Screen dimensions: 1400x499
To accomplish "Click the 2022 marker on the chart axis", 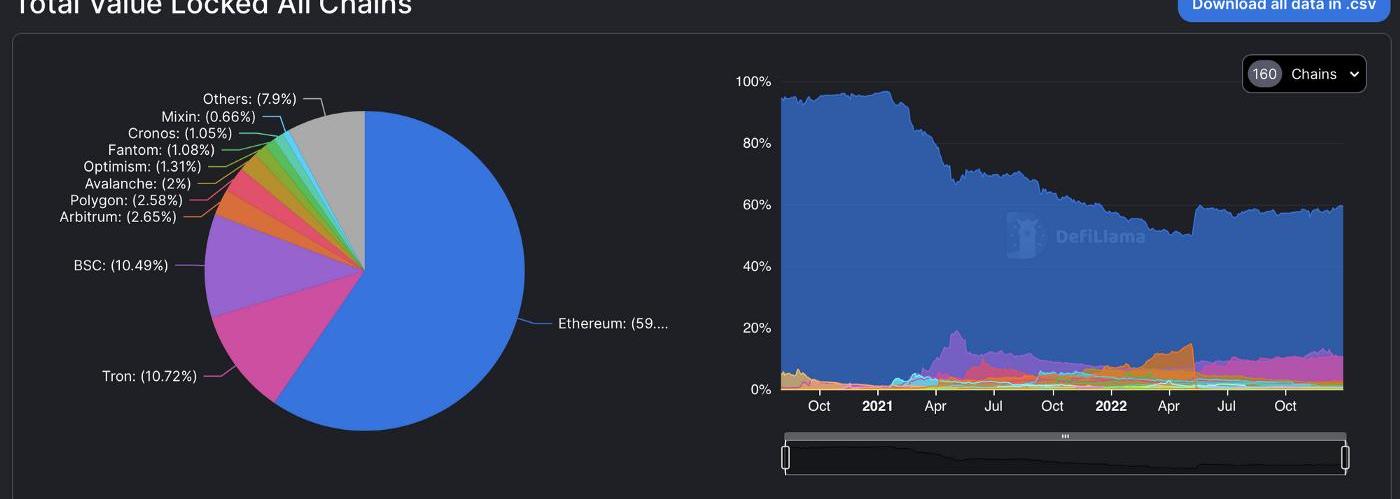I will click(x=1111, y=406).
